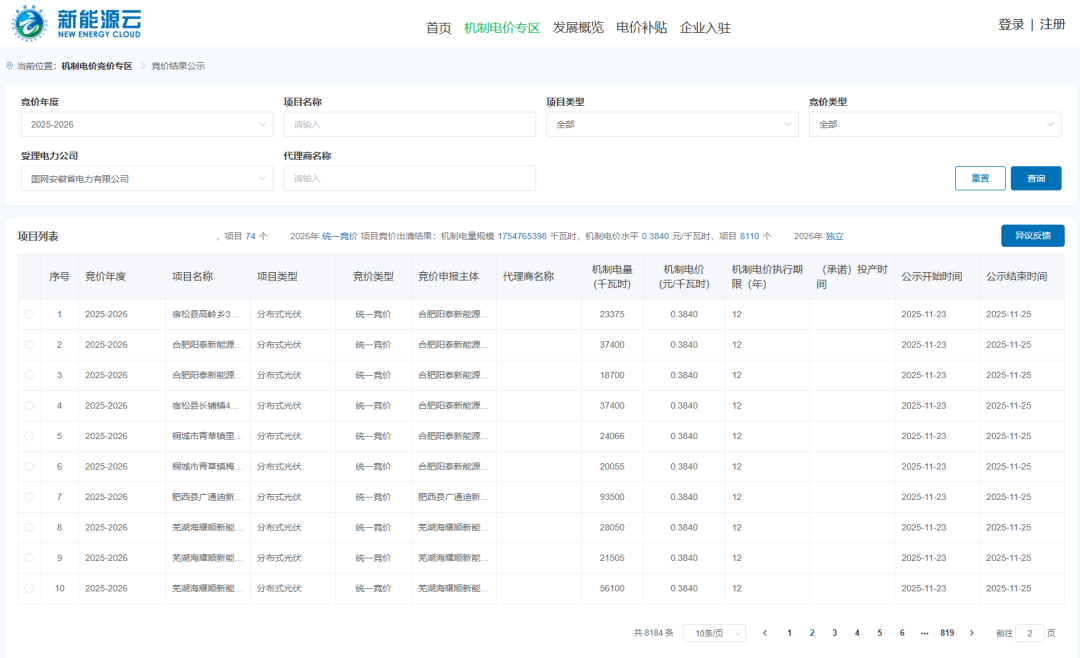
Task: Click the location pin icon in breadcrumb
Action: (x=10, y=66)
